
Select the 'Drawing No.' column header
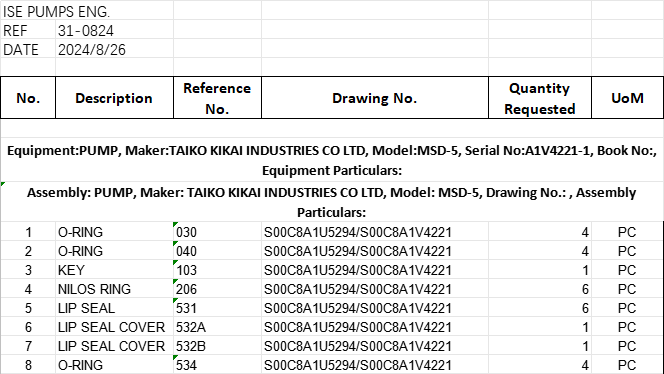(375, 98)
